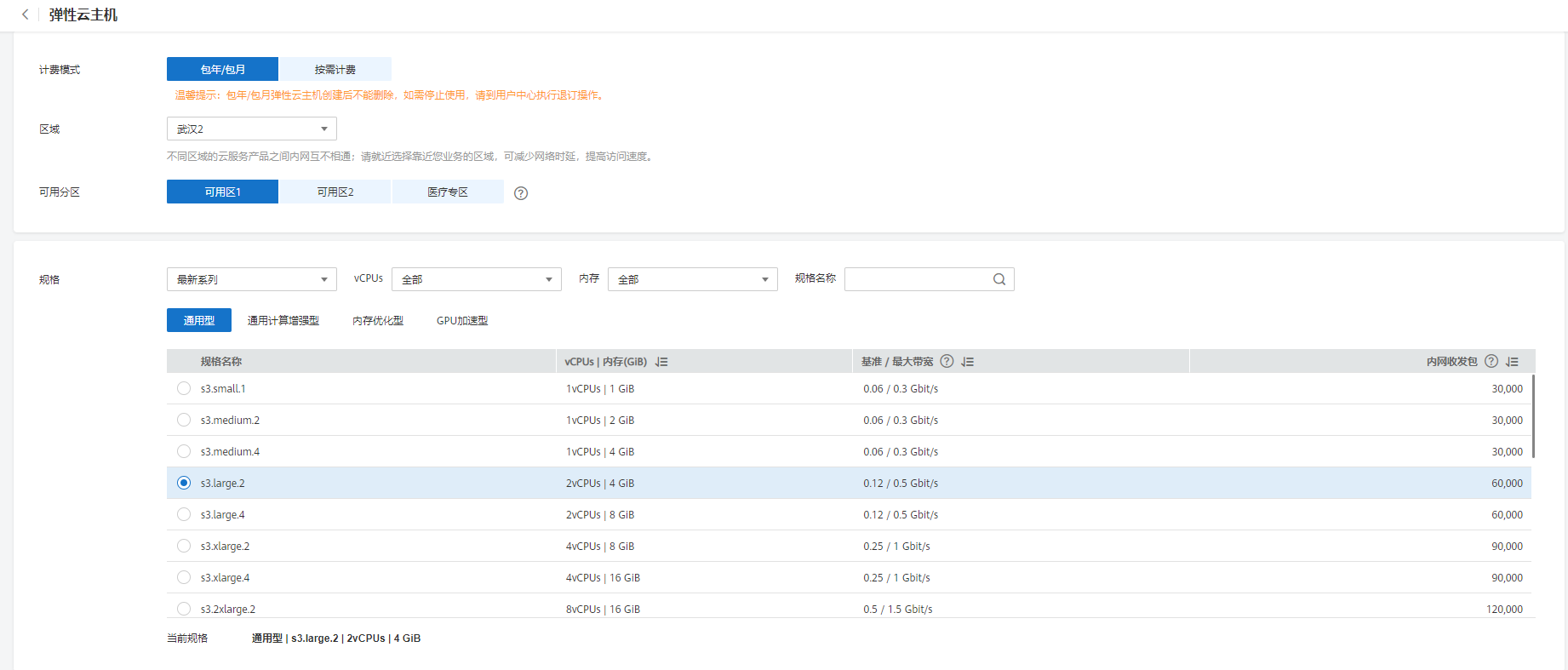Click help icon next to 医疗专区
Screen dimensions: 1568x670
pyautogui.click(x=521, y=193)
